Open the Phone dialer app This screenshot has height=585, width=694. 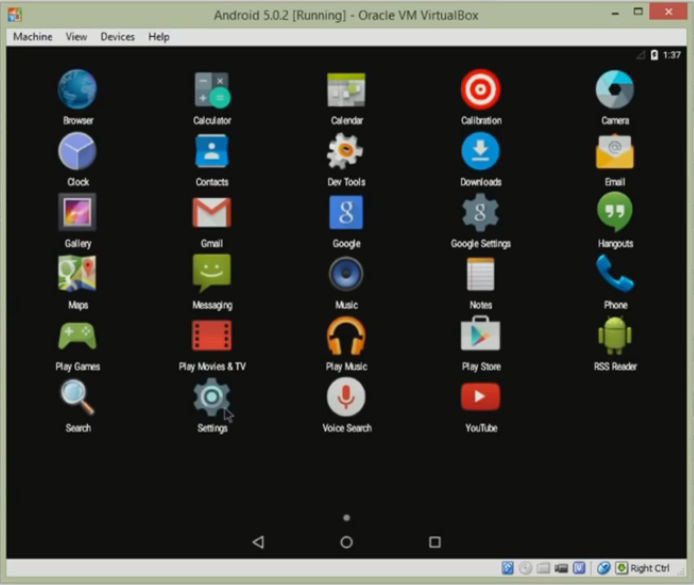(615, 273)
